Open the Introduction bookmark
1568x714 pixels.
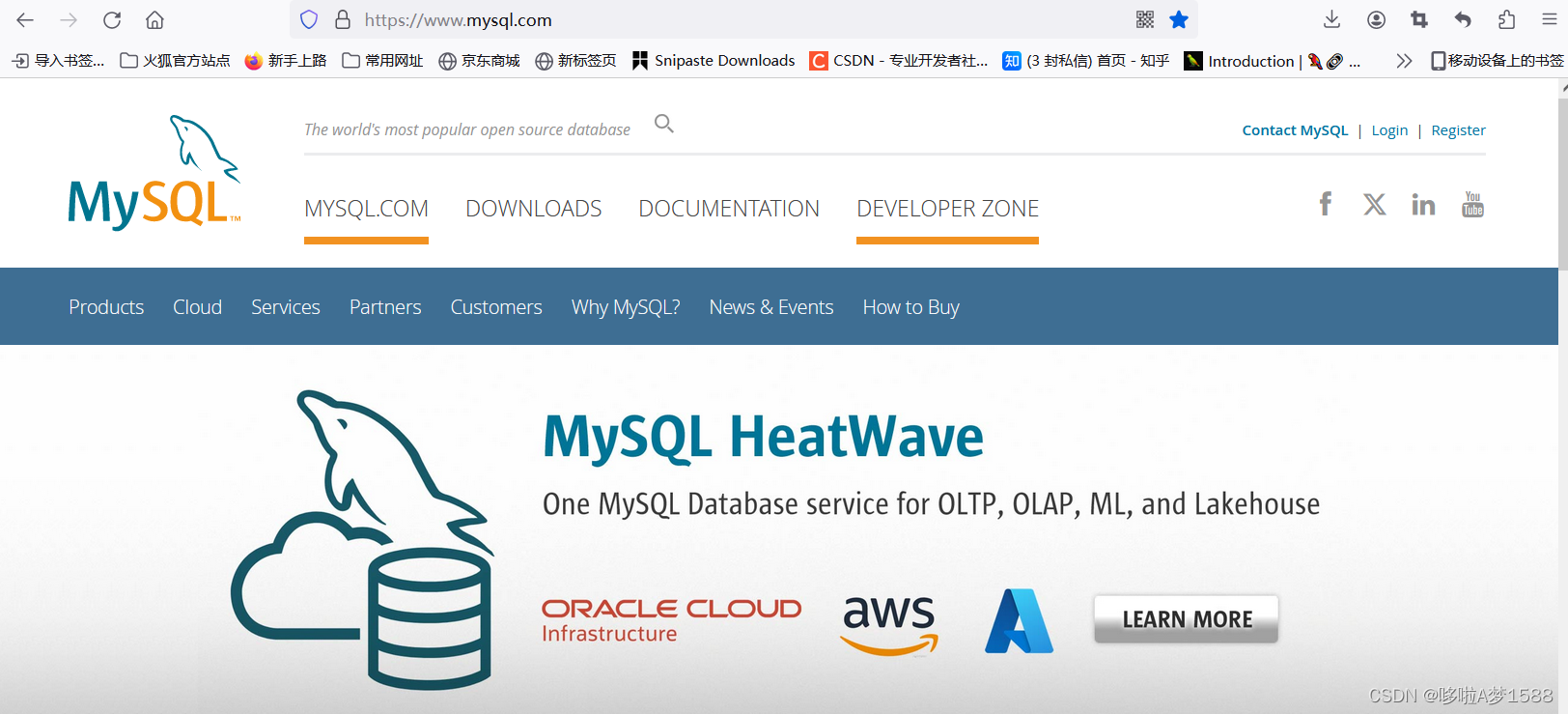1273,61
